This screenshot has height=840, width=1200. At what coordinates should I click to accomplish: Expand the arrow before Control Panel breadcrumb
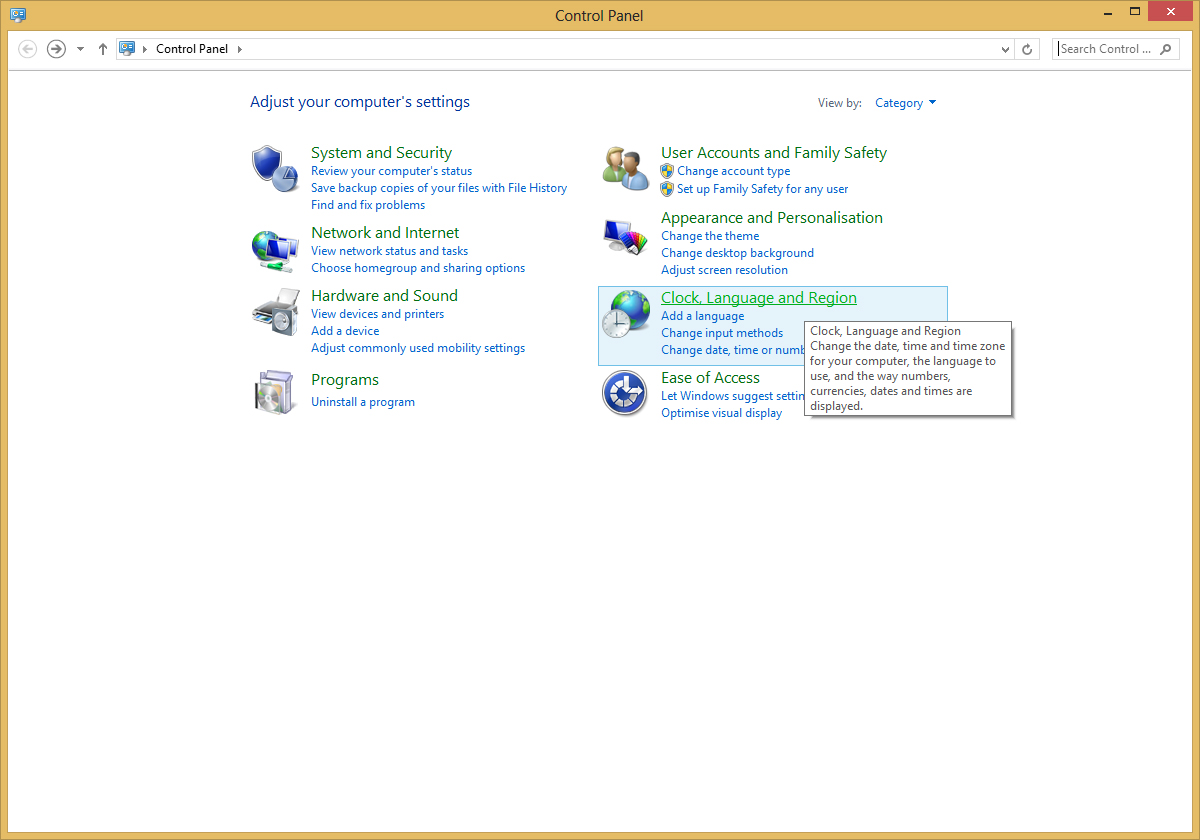[x=145, y=49]
